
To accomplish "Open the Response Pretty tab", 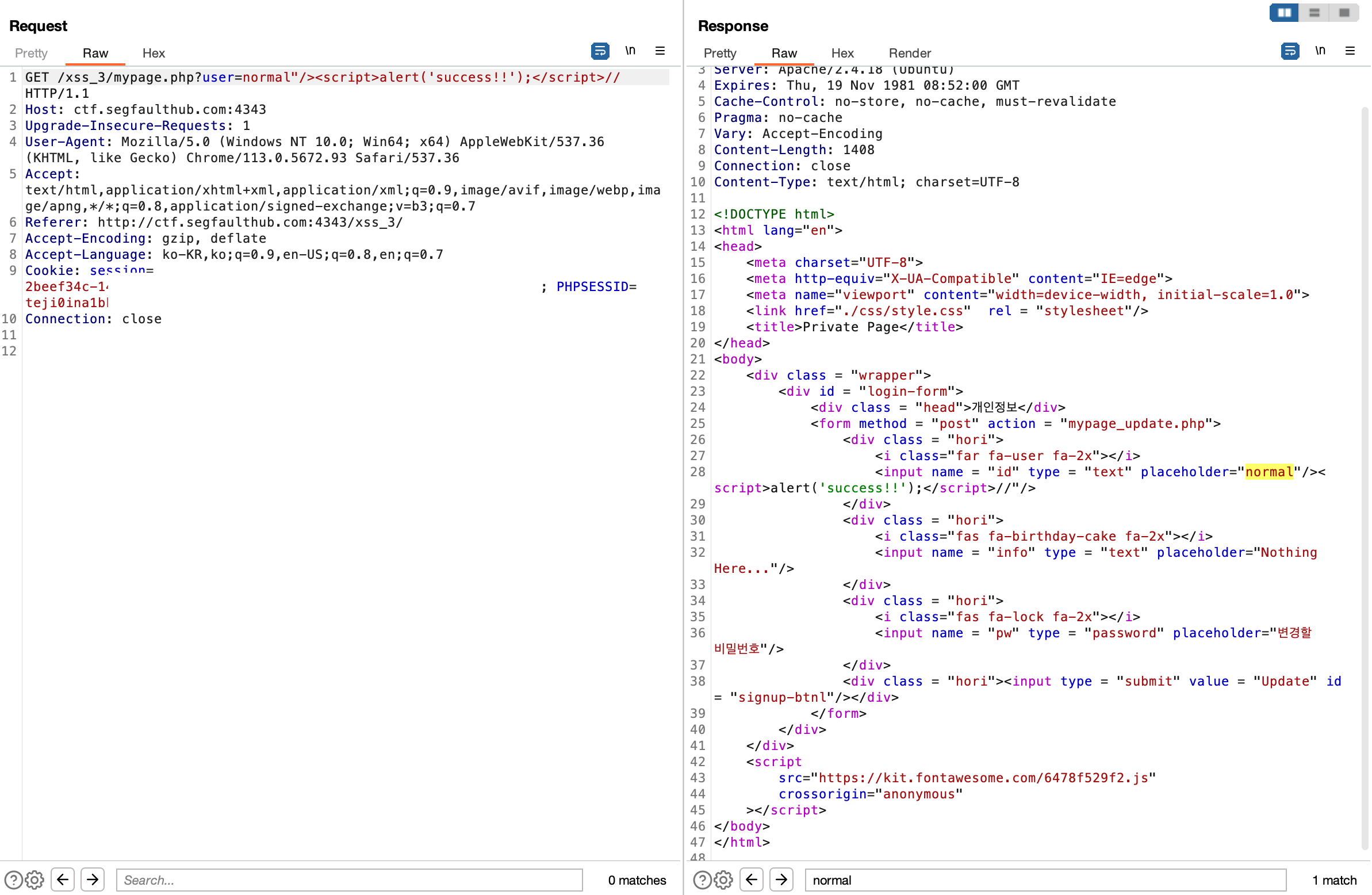I will [x=720, y=53].
